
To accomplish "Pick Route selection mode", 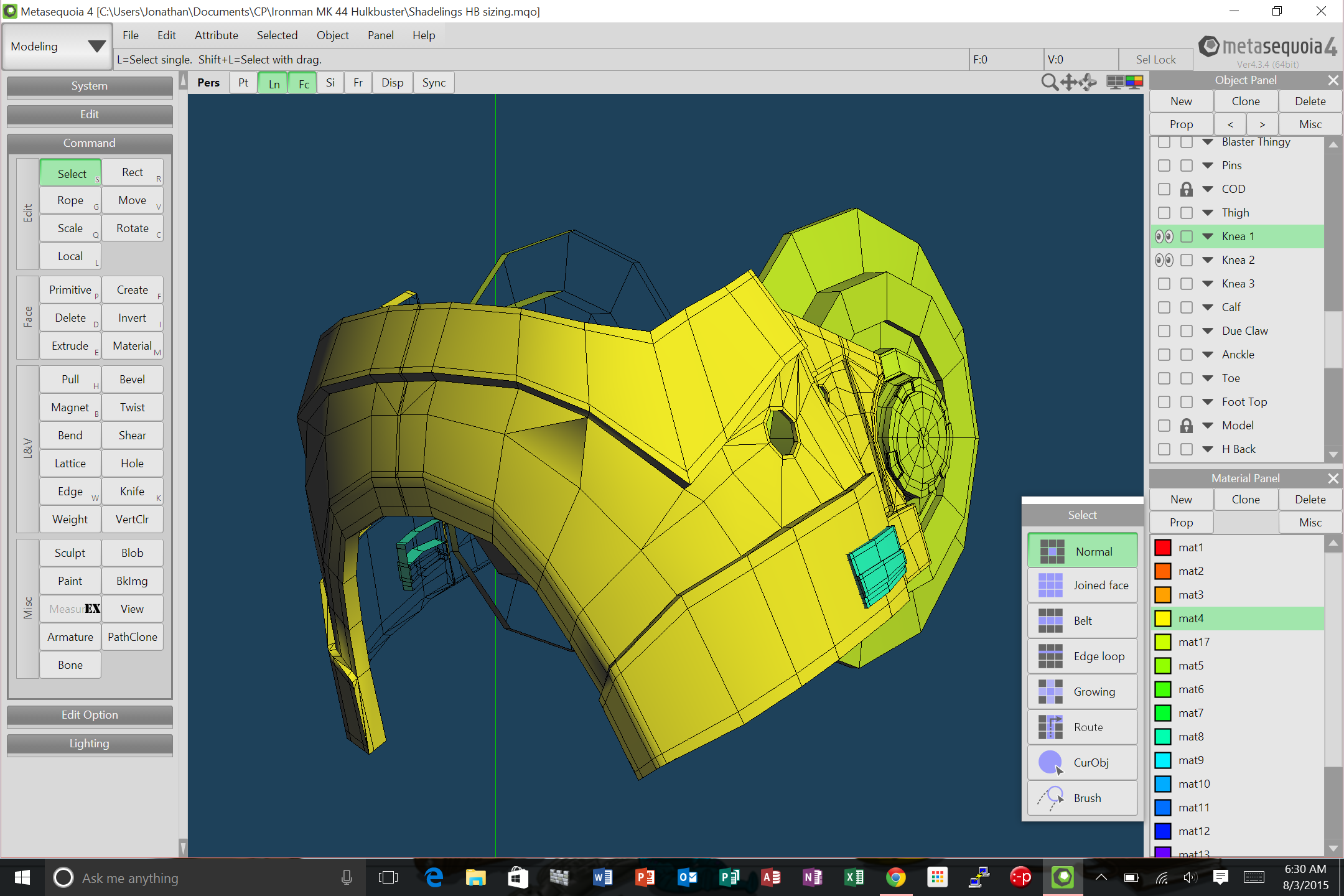I will pos(1083,727).
